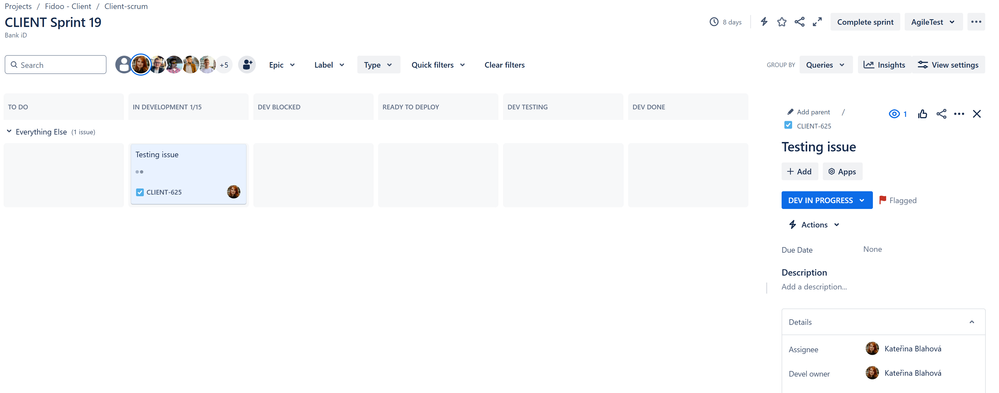Open the Group by Queries dropdown
This screenshot has width=999, height=393.
(x=826, y=64)
